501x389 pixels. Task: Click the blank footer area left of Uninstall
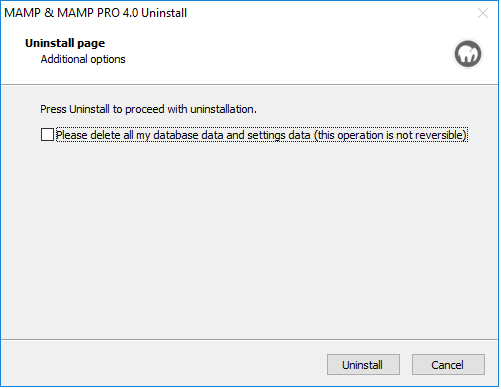(x=163, y=364)
